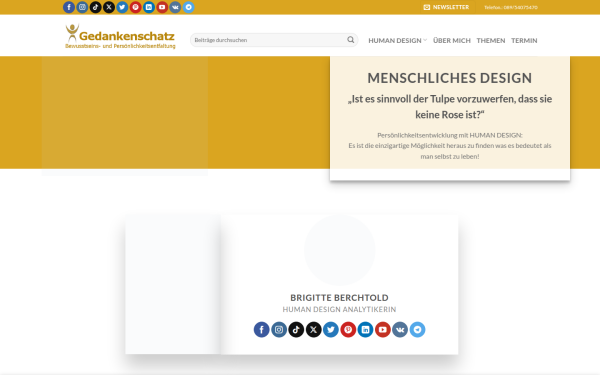Open YouTube icon in top header bar
600x375 pixels.
(x=162, y=7)
